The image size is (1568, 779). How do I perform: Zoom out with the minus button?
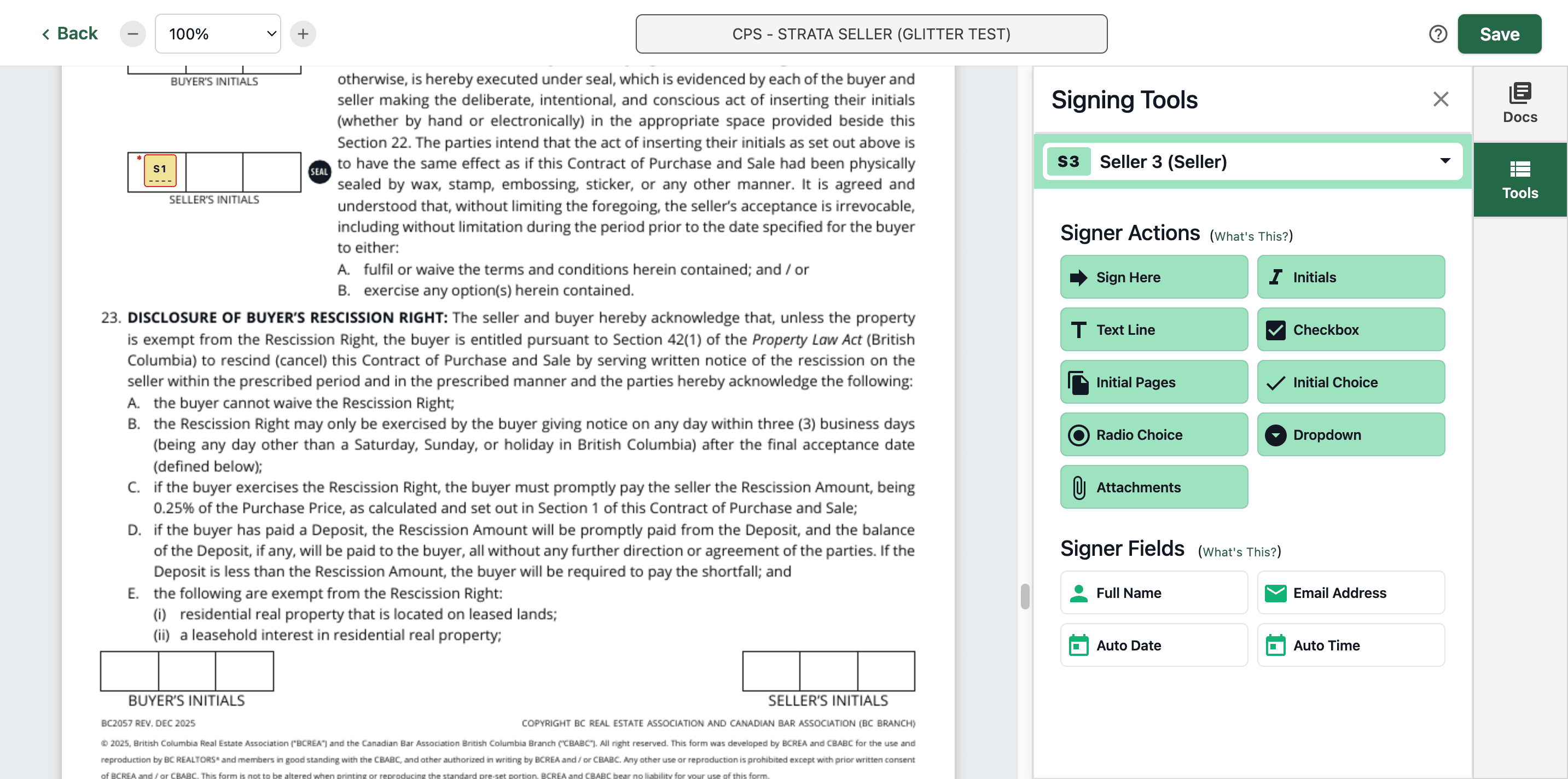click(133, 33)
